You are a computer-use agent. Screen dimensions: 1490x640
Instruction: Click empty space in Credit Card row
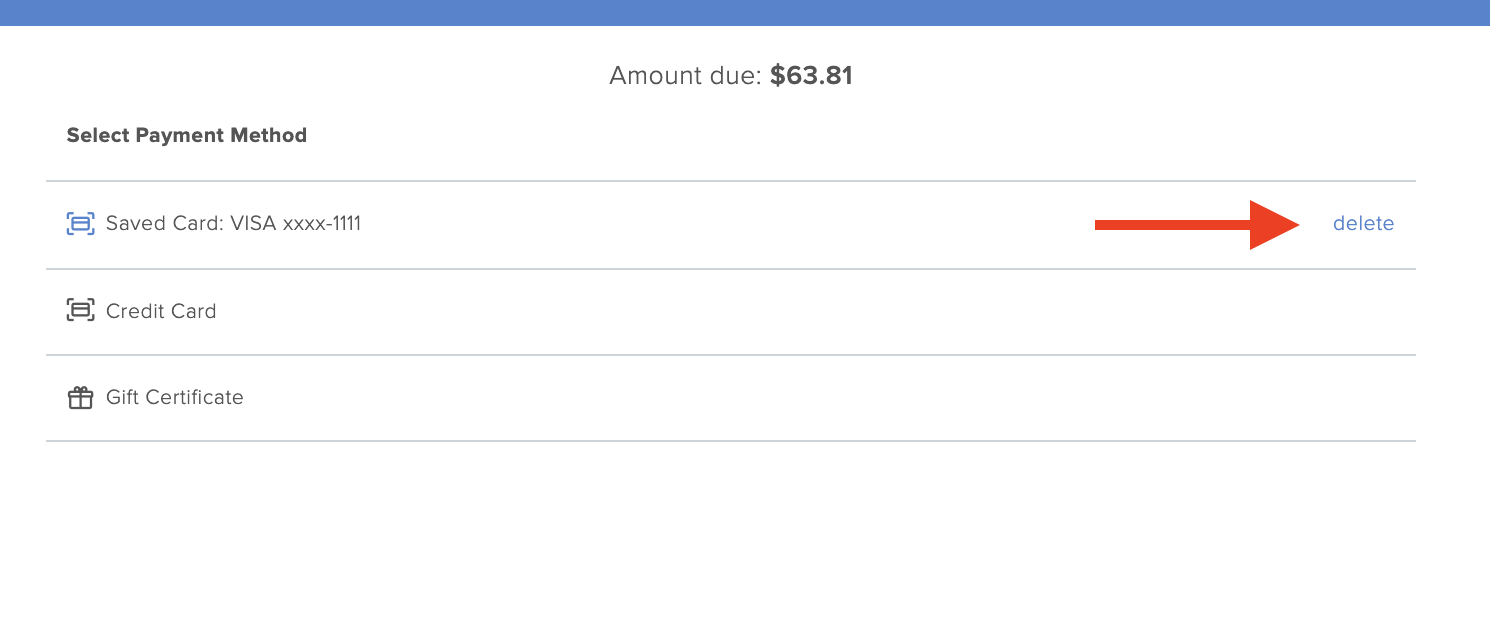pyautogui.click(x=800, y=311)
